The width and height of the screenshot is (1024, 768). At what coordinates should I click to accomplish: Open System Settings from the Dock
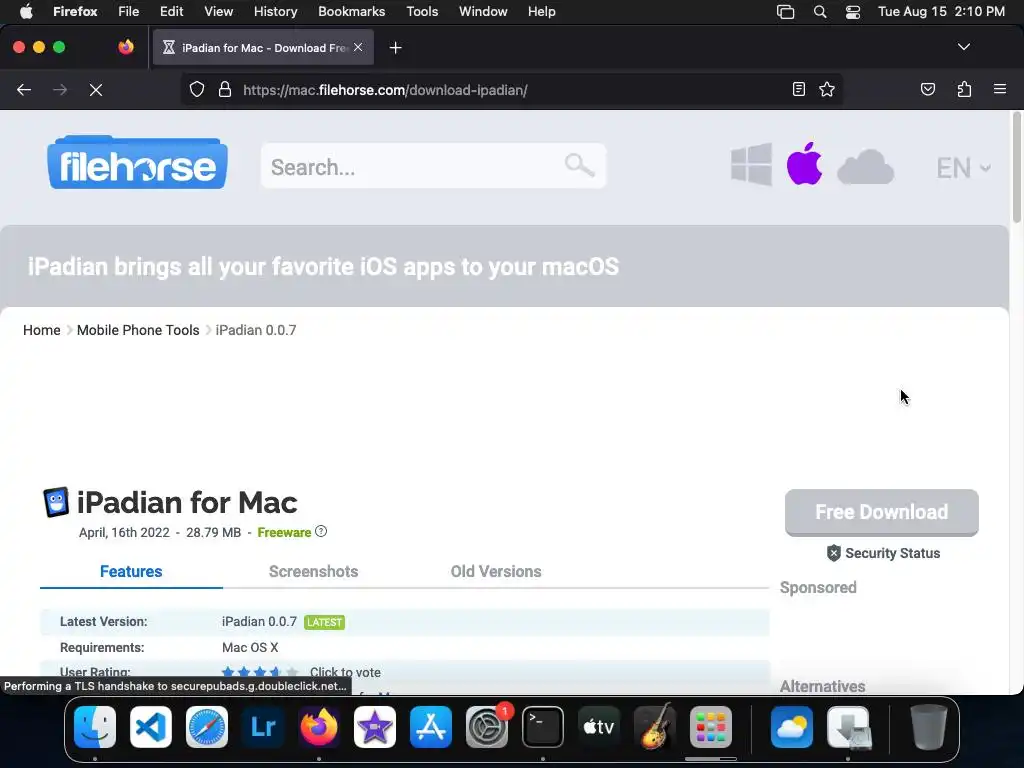pos(487,726)
